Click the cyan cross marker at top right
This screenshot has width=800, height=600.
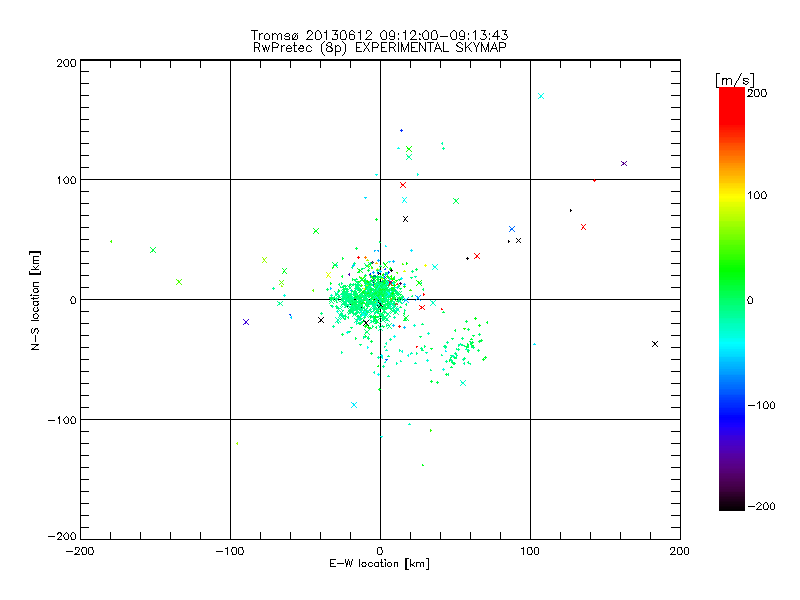pyautogui.click(x=541, y=96)
